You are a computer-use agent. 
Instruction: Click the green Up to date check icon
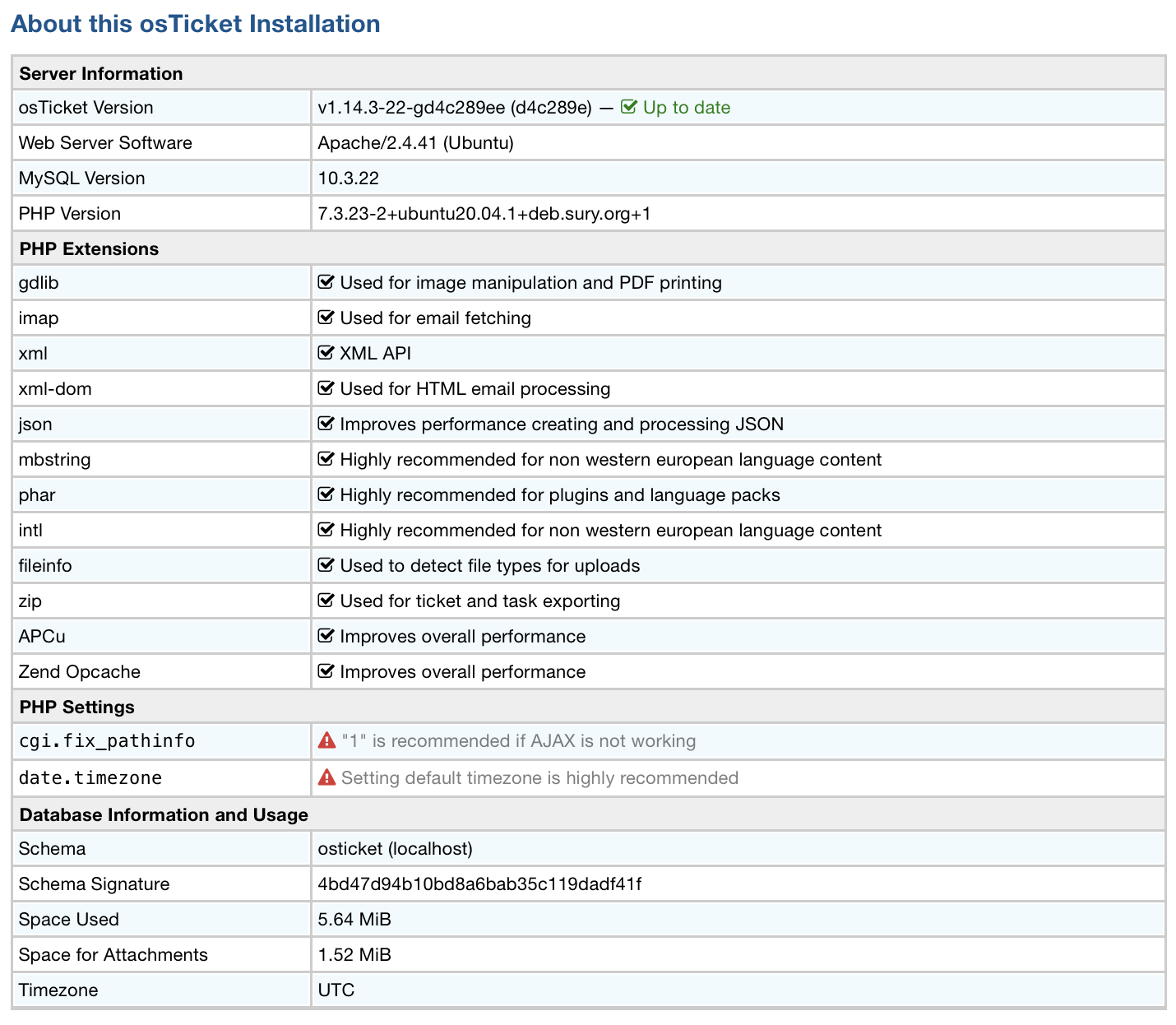click(629, 107)
